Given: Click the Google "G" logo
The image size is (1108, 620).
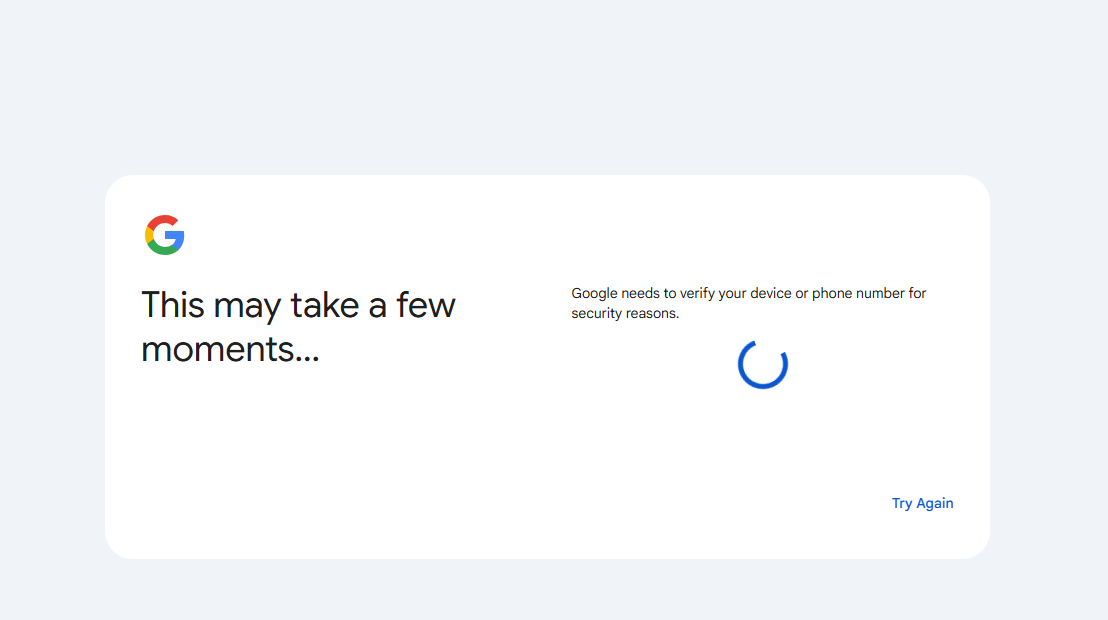Looking at the screenshot, I should coord(165,235).
